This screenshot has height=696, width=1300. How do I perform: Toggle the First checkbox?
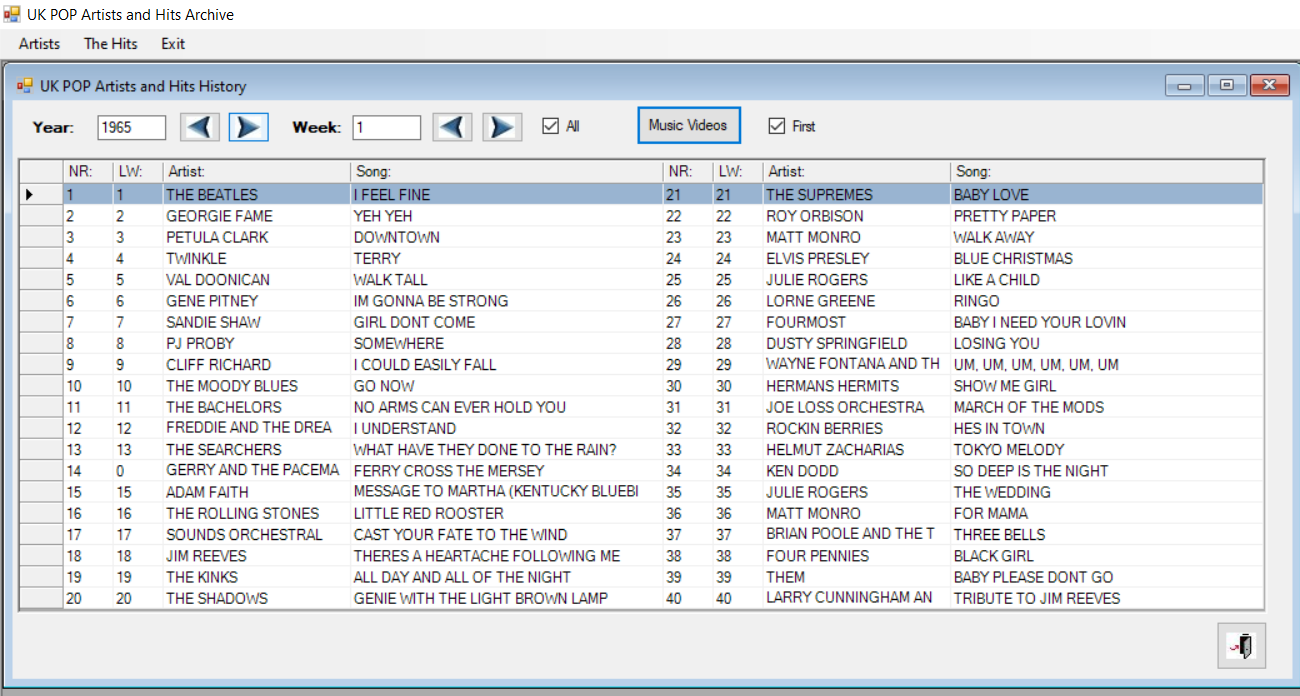[776, 126]
